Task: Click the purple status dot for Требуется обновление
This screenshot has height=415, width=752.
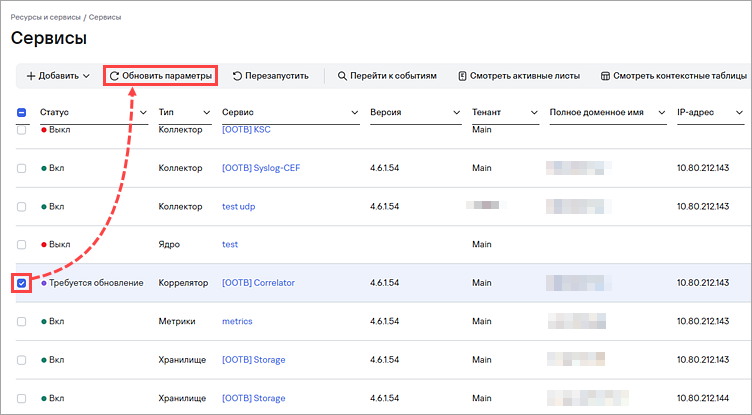Action: 44,283
